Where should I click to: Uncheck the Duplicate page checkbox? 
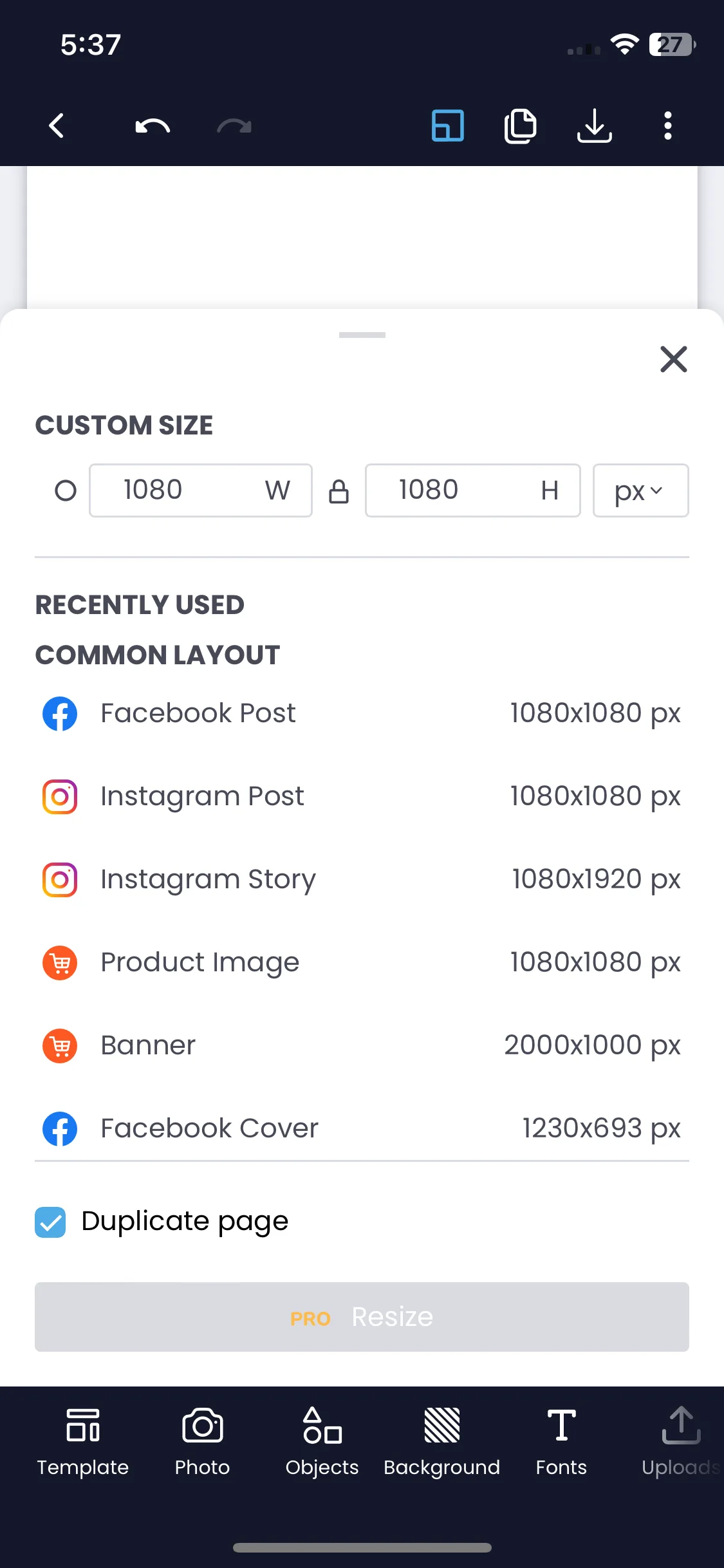[x=50, y=1222]
